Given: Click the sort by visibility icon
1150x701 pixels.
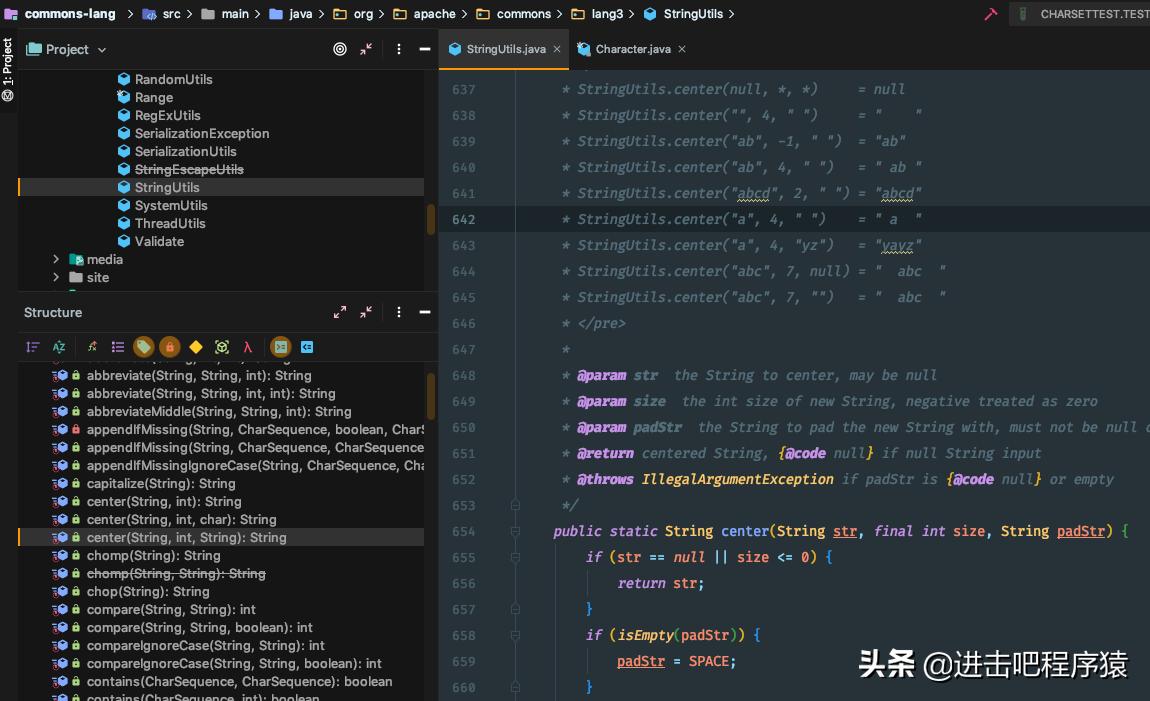Looking at the screenshot, I should [x=33, y=347].
